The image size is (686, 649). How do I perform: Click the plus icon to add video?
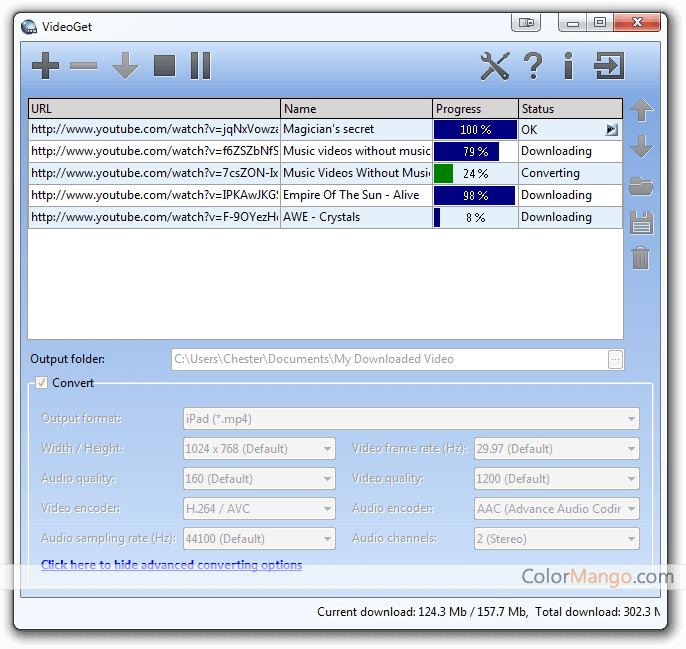pos(45,67)
